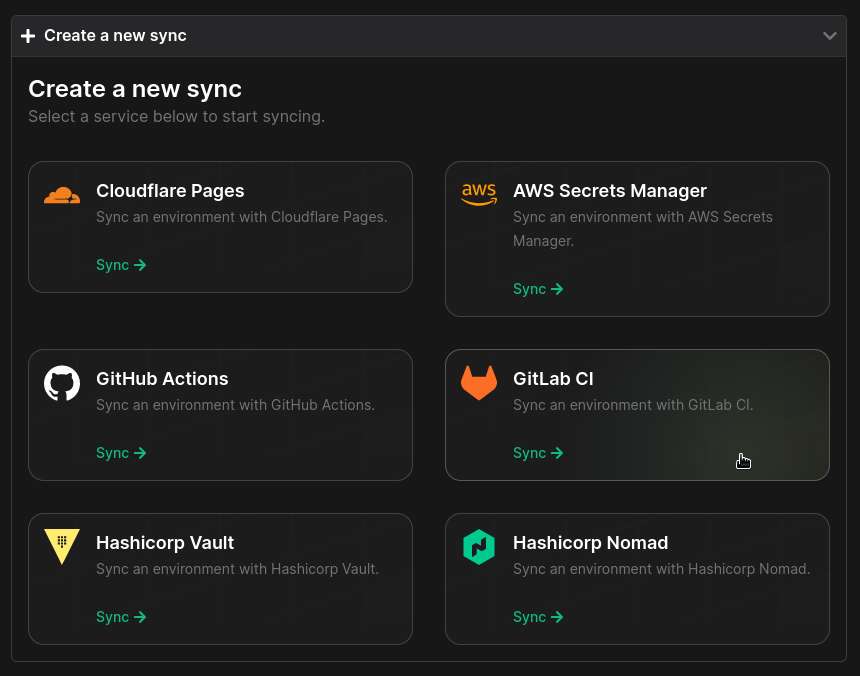The height and width of the screenshot is (676, 860).
Task: Click the Cloudflare Pages logo icon
Action: point(62,195)
